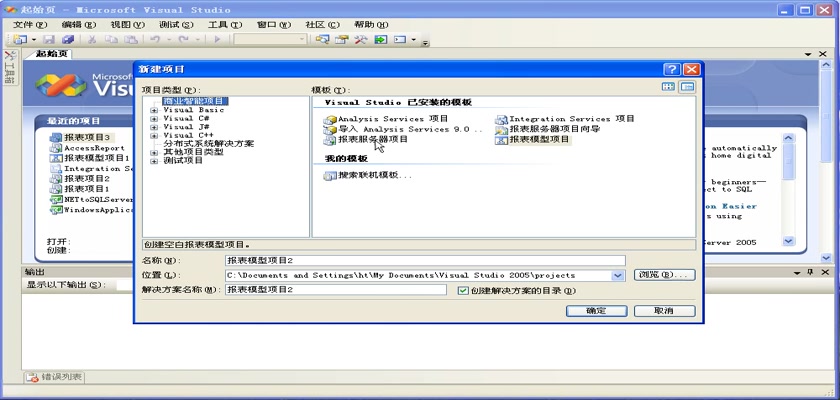Open the solution configuration combo box
The height and width of the screenshot is (400, 840).
coord(269,40)
